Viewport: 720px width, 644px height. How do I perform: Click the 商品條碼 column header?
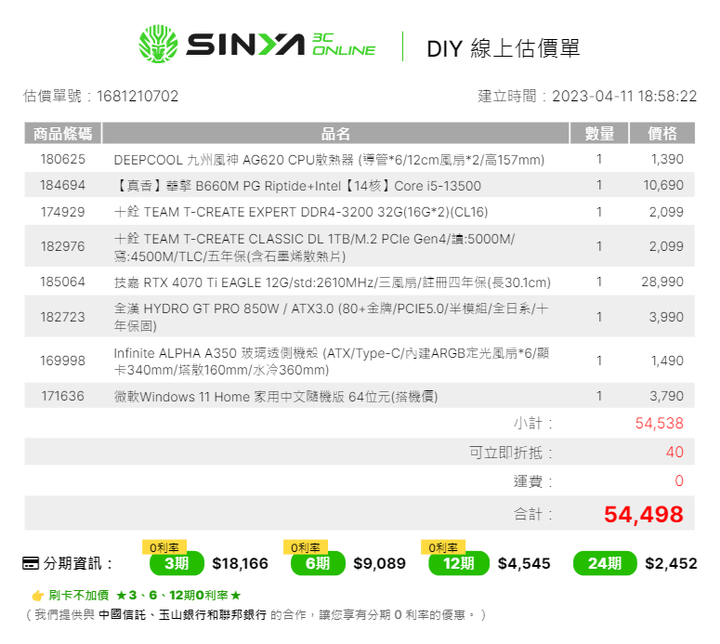click(x=62, y=133)
